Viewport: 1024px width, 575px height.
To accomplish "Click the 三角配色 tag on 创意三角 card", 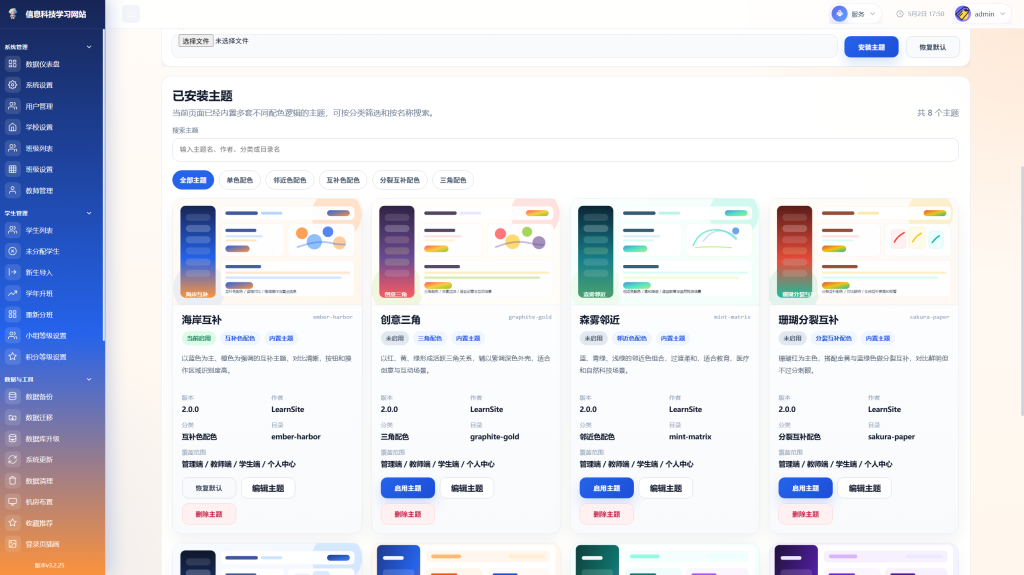I will [x=430, y=338].
